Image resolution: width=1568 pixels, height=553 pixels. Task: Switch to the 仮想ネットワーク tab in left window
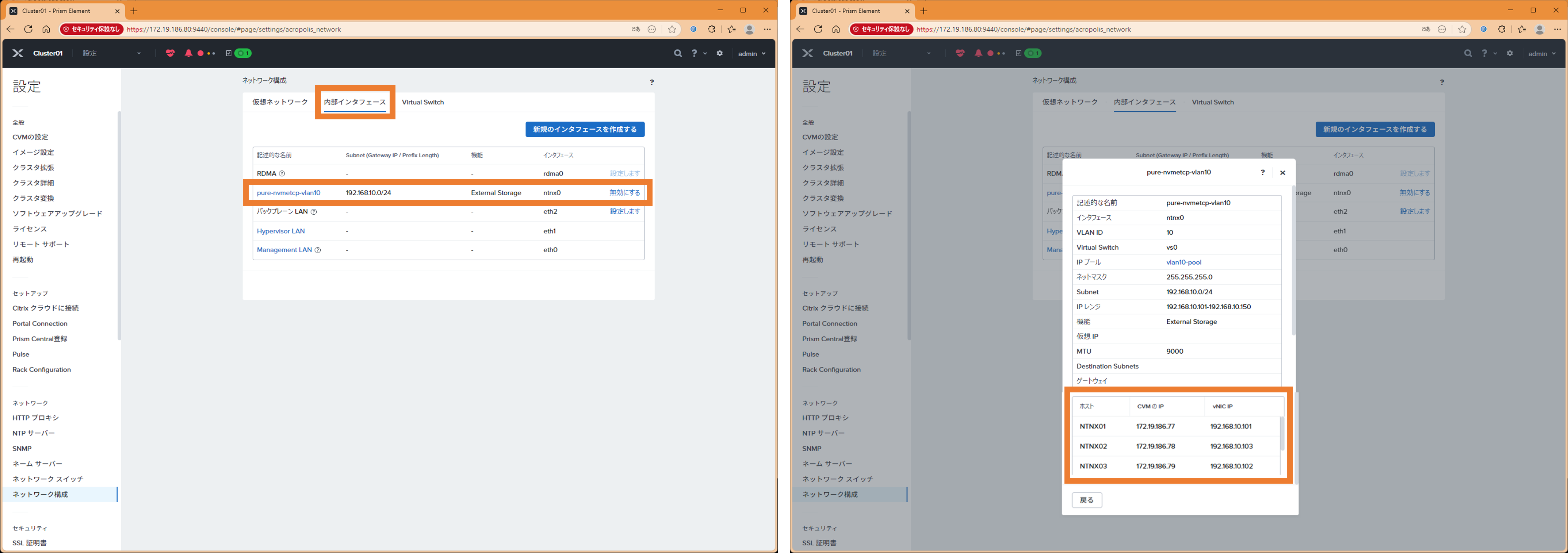pos(280,102)
